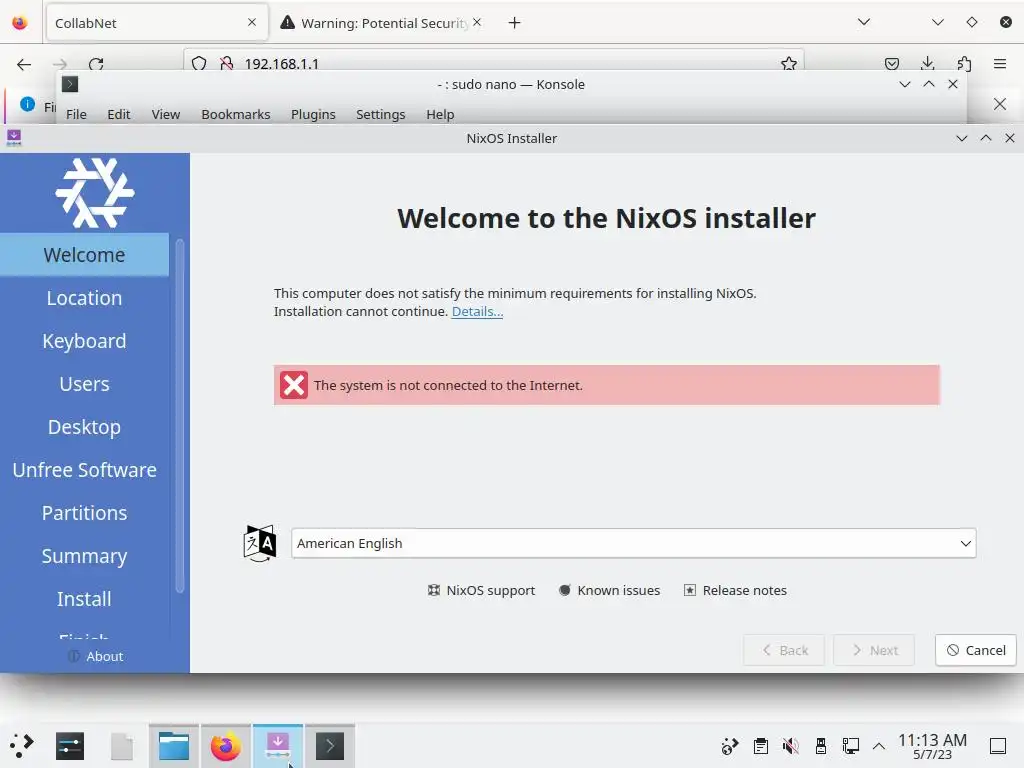Open Firefox downloads panel
The width and height of the screenshot is (1024, 768).
pyautogui.click(x=927, y=63)
